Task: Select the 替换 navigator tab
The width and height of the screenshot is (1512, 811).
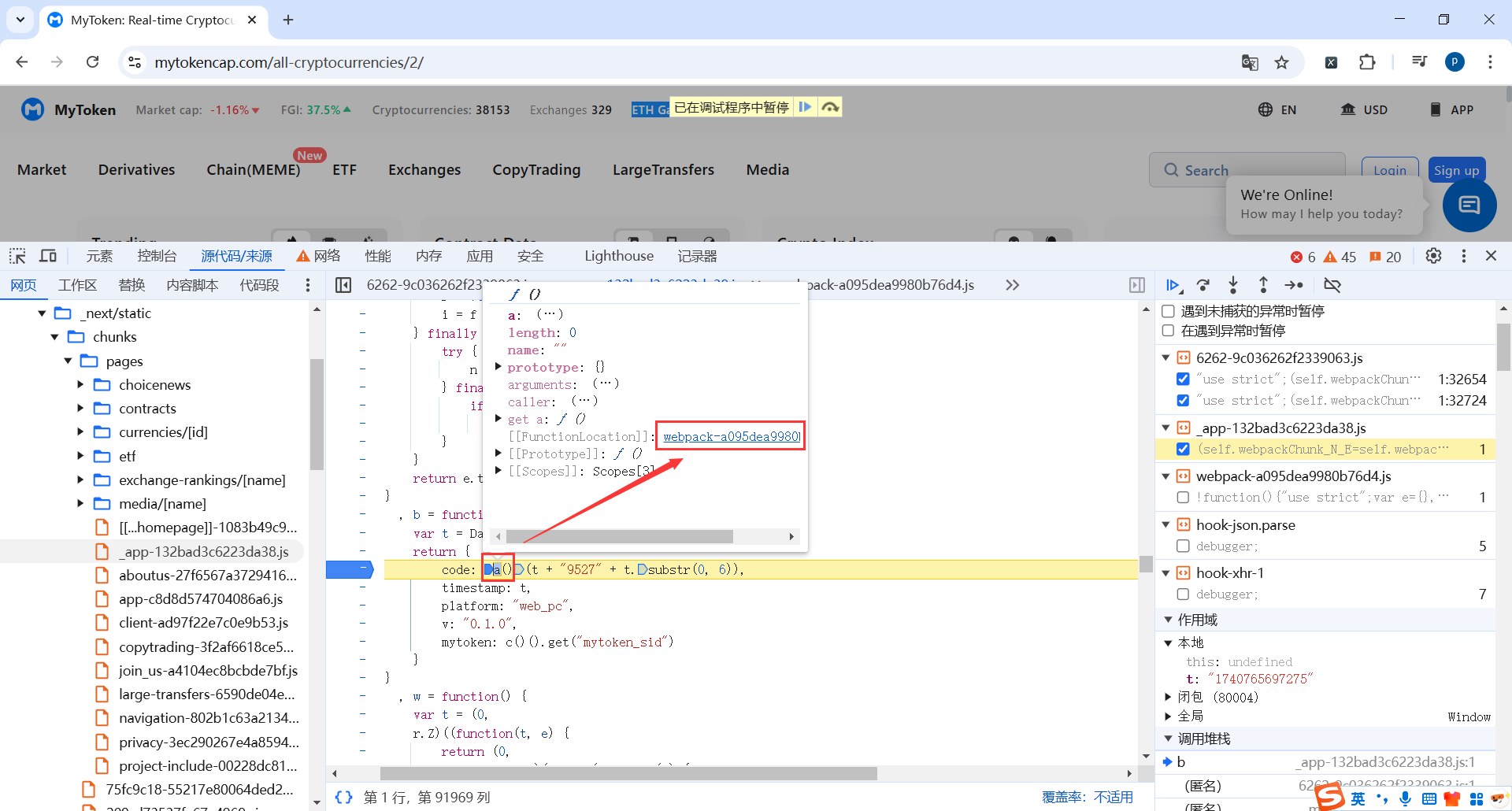Action: click(132, 285)
